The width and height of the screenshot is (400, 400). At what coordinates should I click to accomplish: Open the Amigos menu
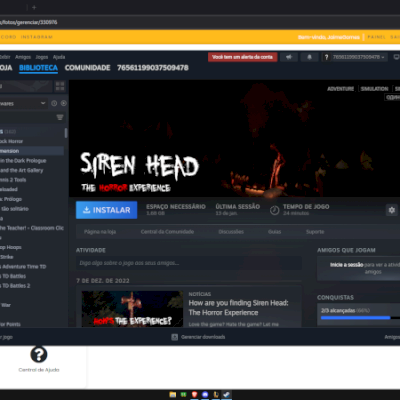pyautogui.click(x=23, y=57)
